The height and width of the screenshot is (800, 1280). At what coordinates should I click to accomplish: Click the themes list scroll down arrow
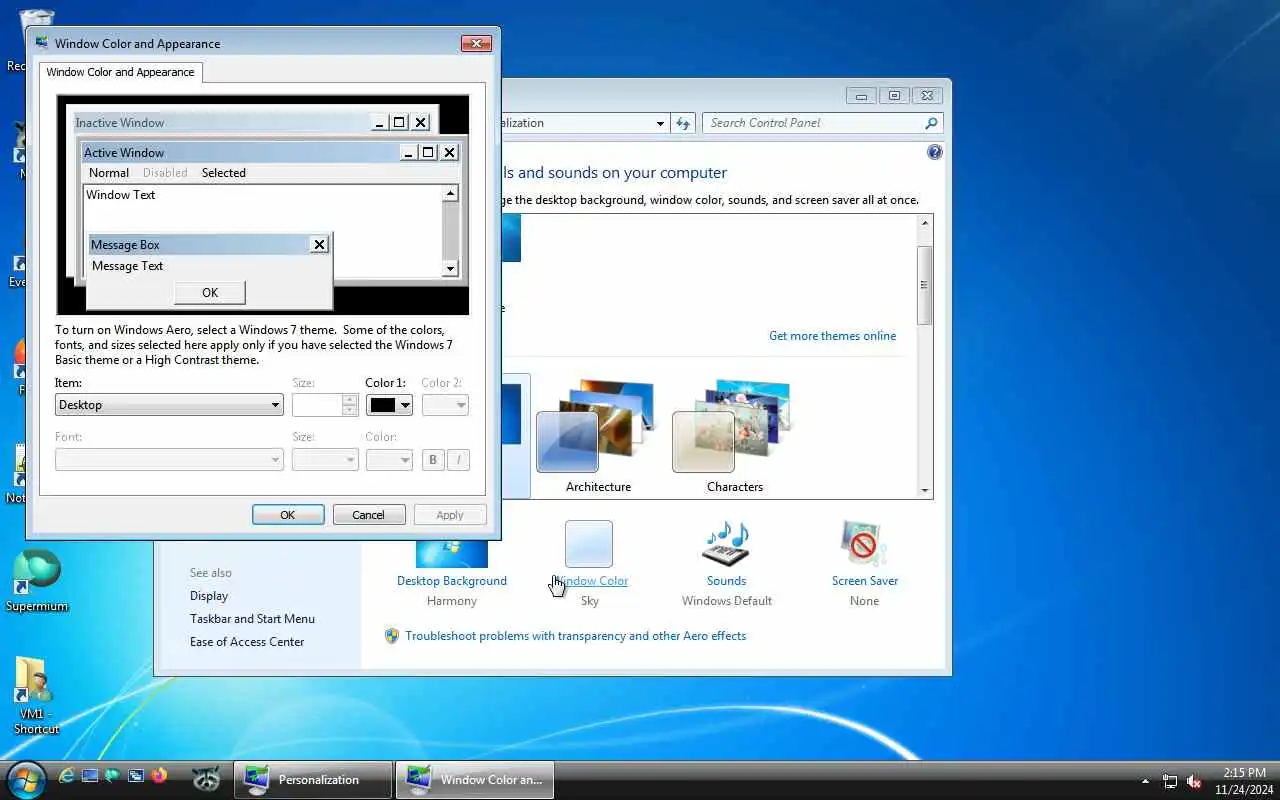925,491
